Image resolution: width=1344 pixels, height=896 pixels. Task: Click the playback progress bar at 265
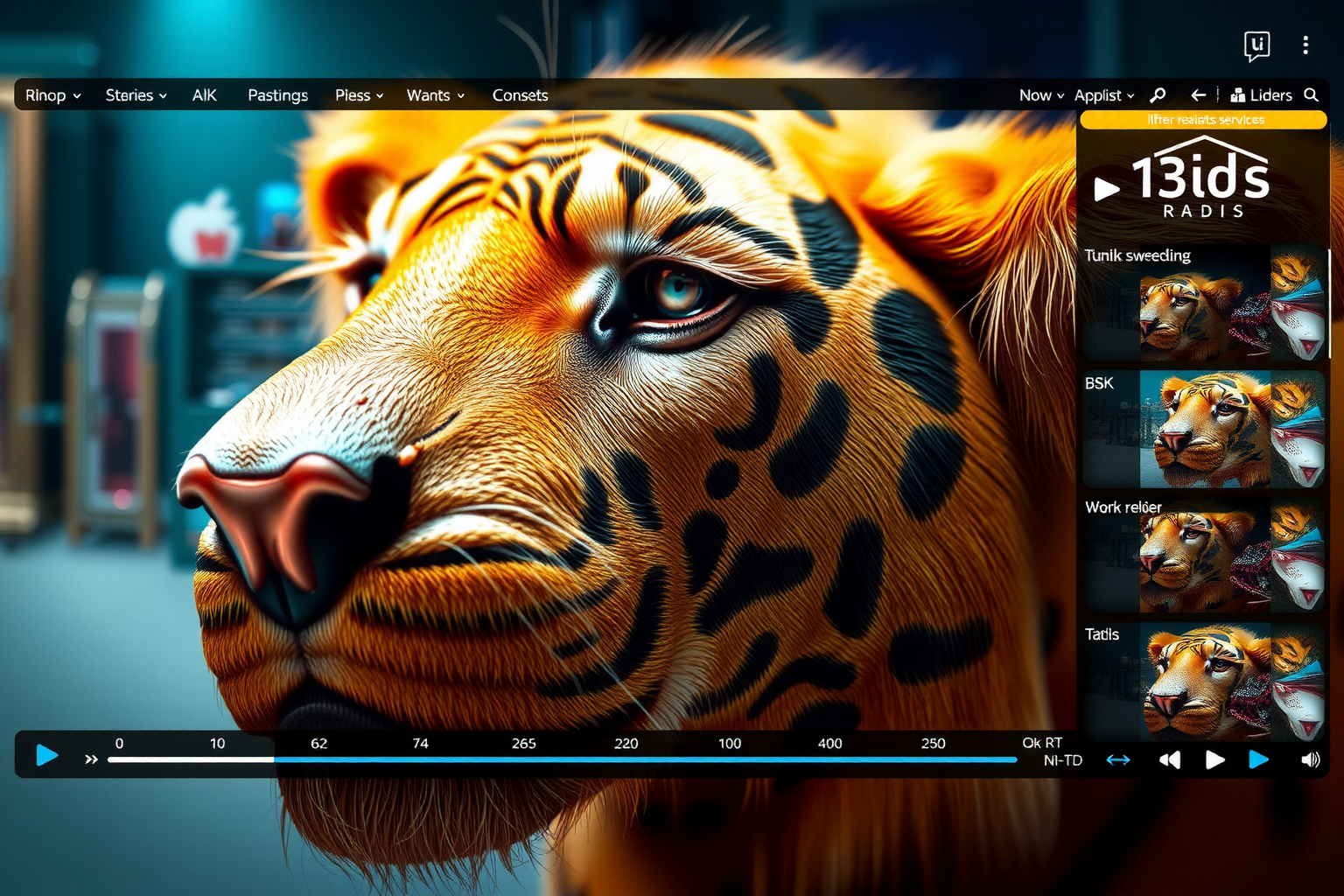click(523, 759)
